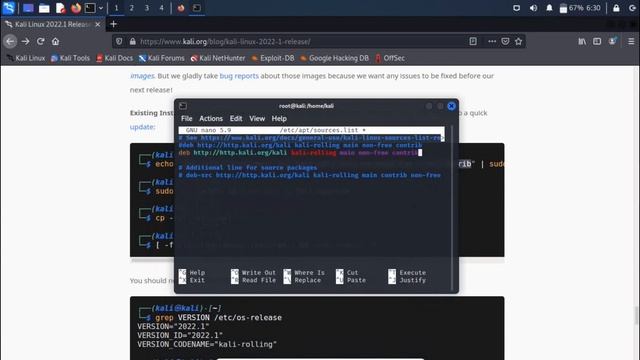
Task: Switch to workspace 2
Action: pyautogui.click(x=131, y=8)
